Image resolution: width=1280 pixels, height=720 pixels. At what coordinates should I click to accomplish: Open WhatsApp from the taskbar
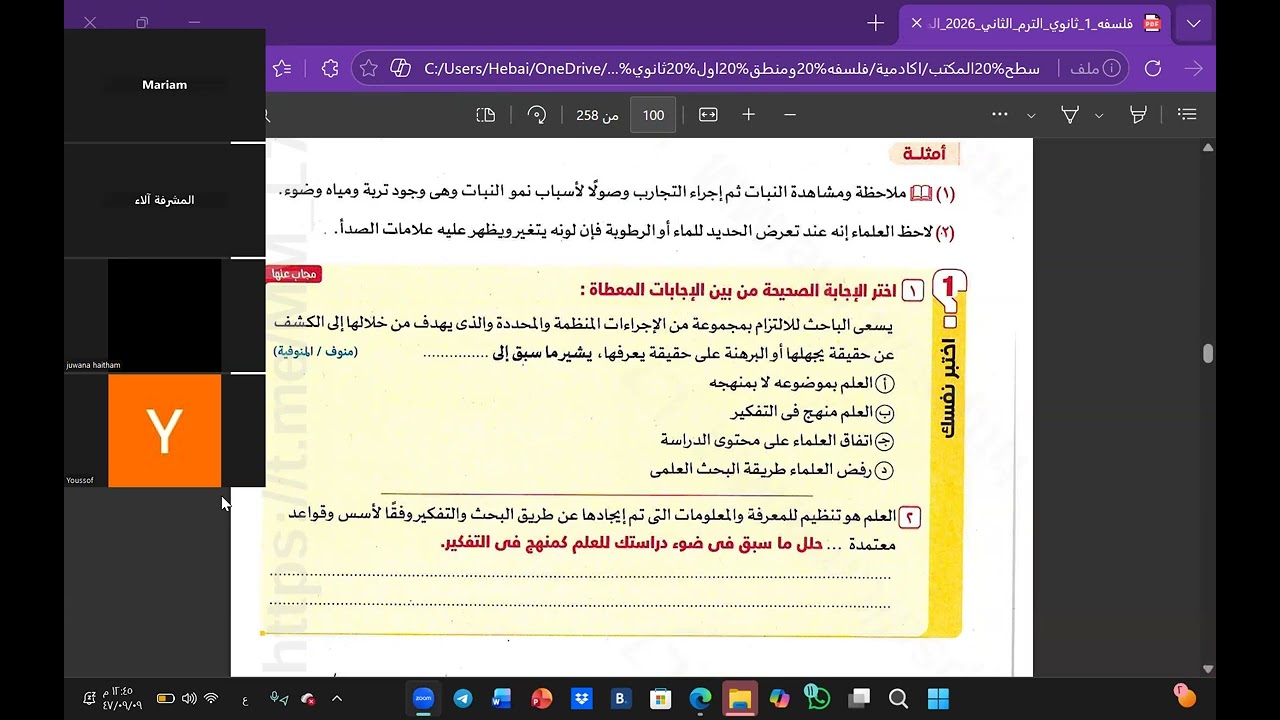point(818,698)
